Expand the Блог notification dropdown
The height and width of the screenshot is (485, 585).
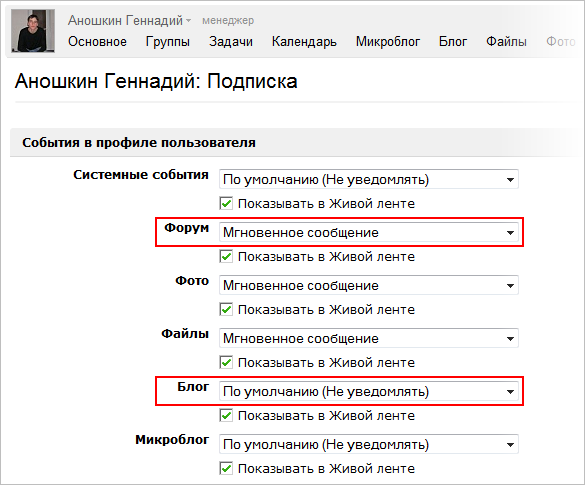pos(369,391)
